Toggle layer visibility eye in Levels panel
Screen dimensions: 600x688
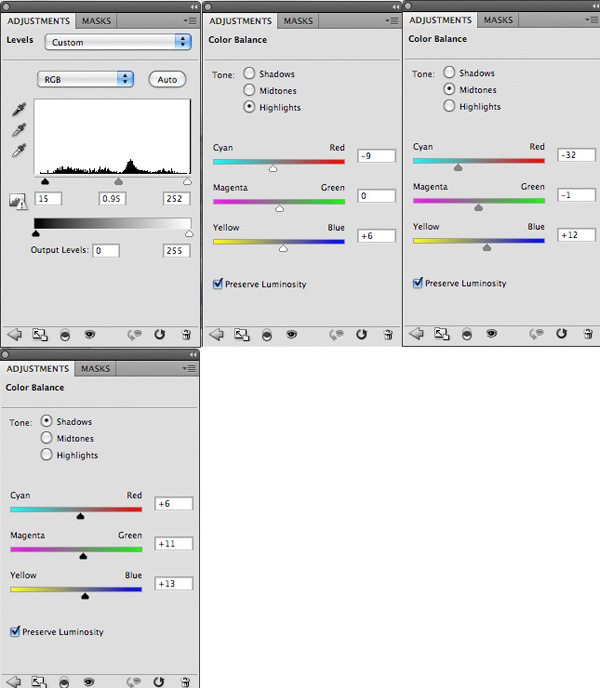coord(90,335)
